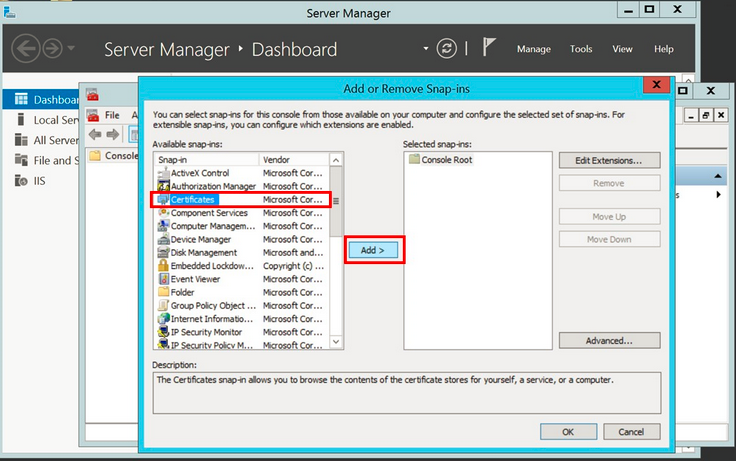
Task: Click the Device Manager snap-in icon
Action: click(x=163, y=239)
